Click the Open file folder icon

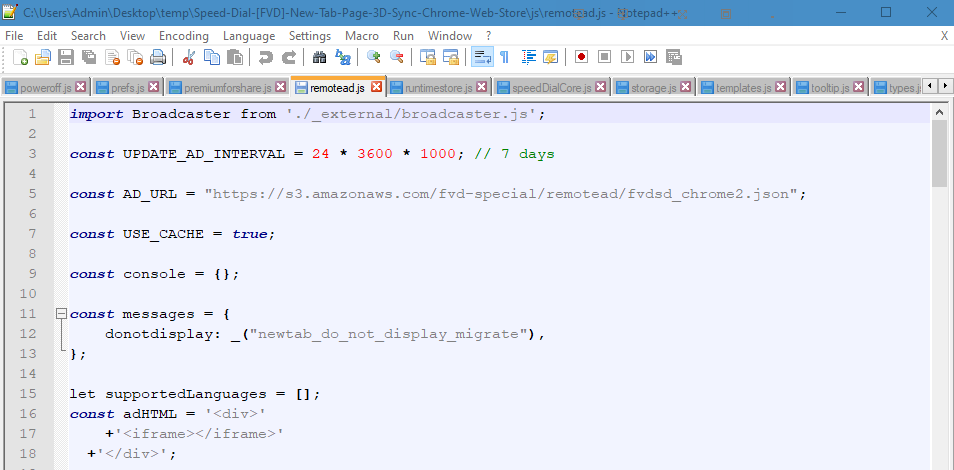[43, 57]
